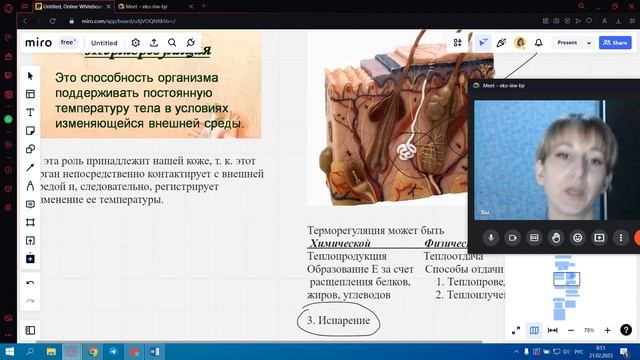
Task: Open the templates tool in Miro sidebar
Action: pos(30,94)
